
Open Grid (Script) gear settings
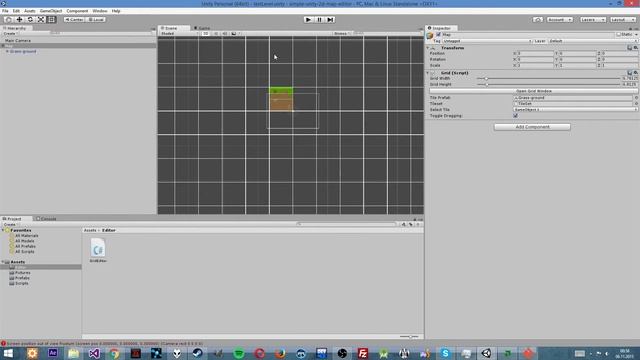(x=636, y=73)
